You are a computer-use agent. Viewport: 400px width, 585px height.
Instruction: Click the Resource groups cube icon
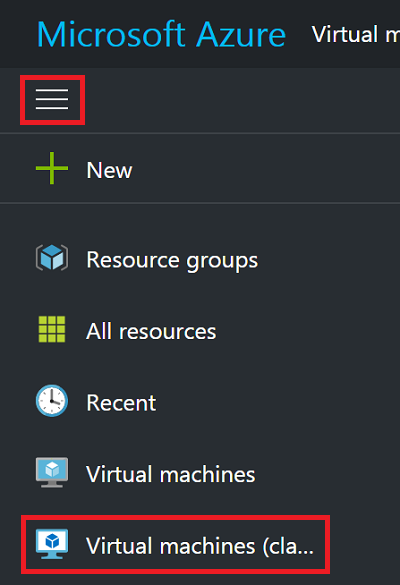(52, 257)
